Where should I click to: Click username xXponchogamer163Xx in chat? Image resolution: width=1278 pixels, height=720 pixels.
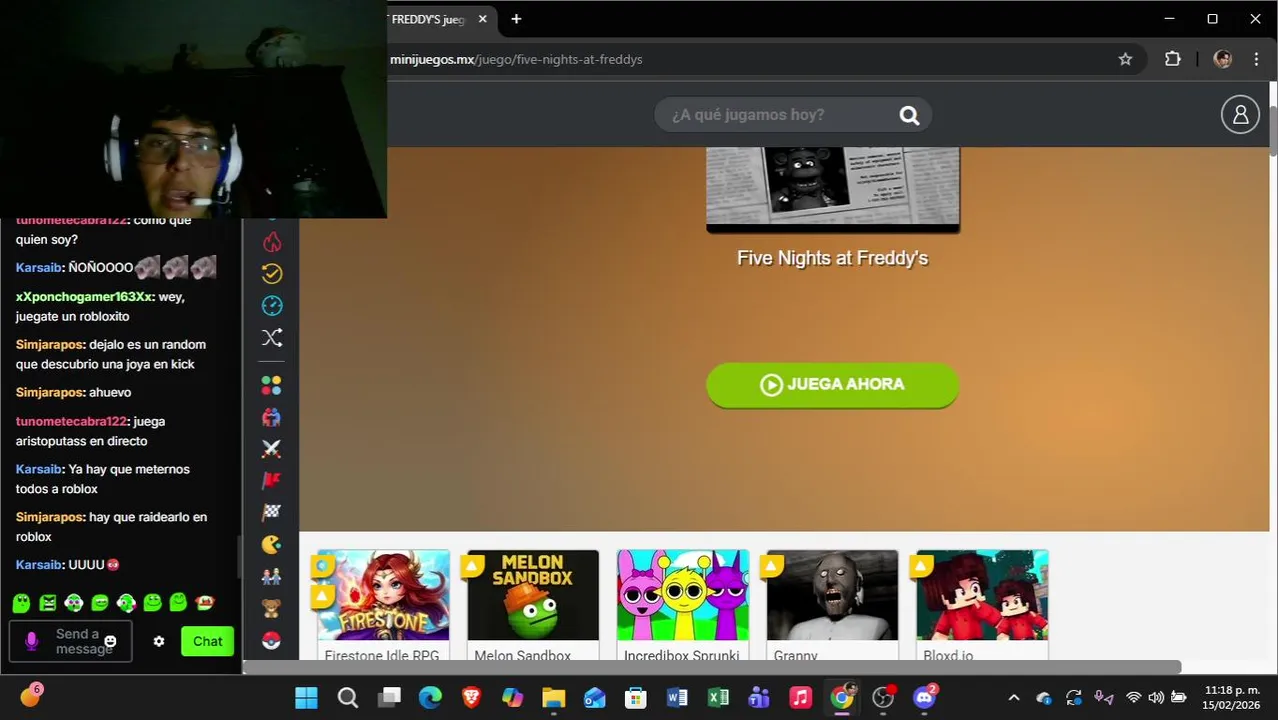[x=84, y=297]
